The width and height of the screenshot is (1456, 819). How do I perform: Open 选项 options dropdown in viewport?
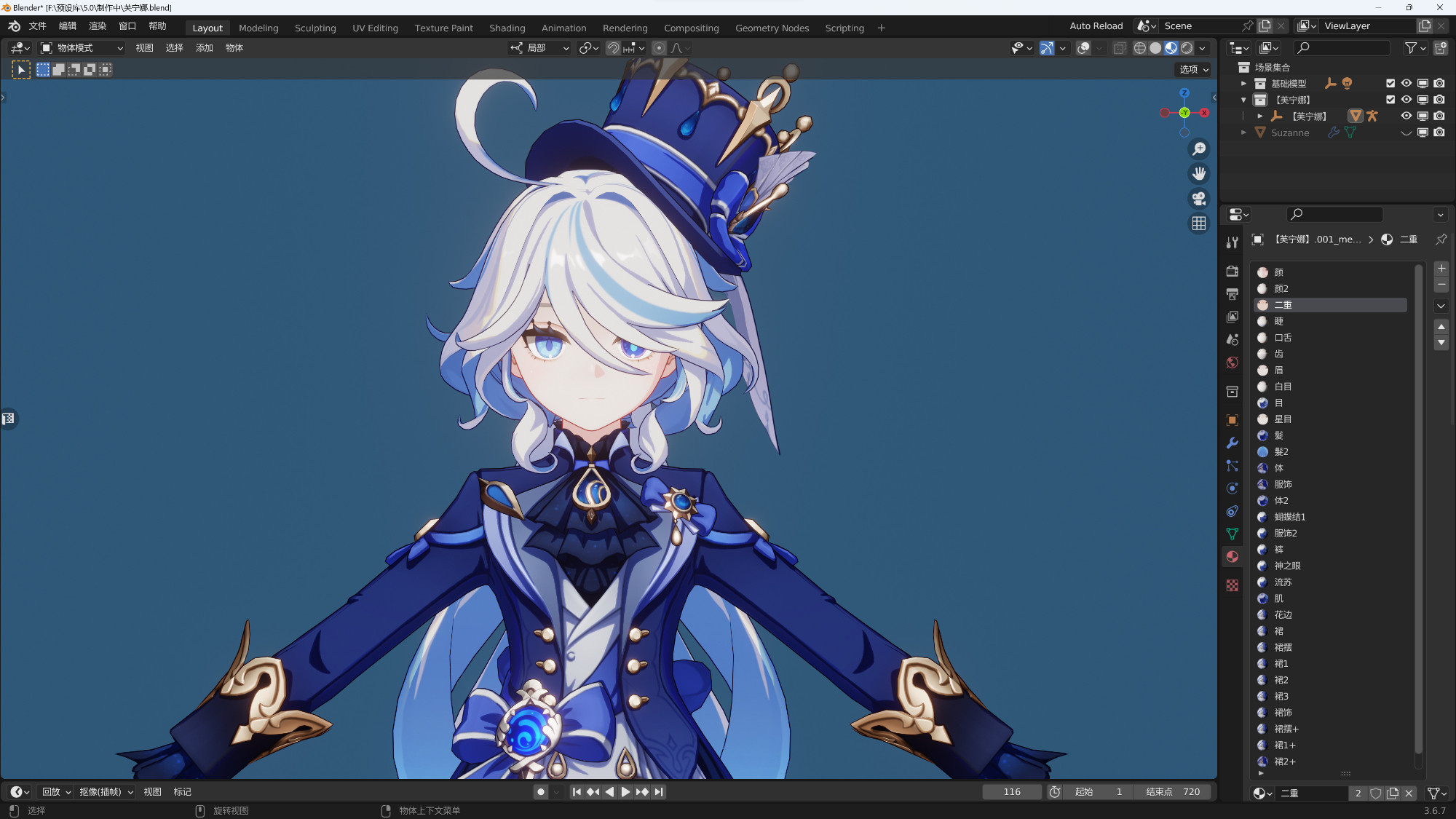[1193, 69]
